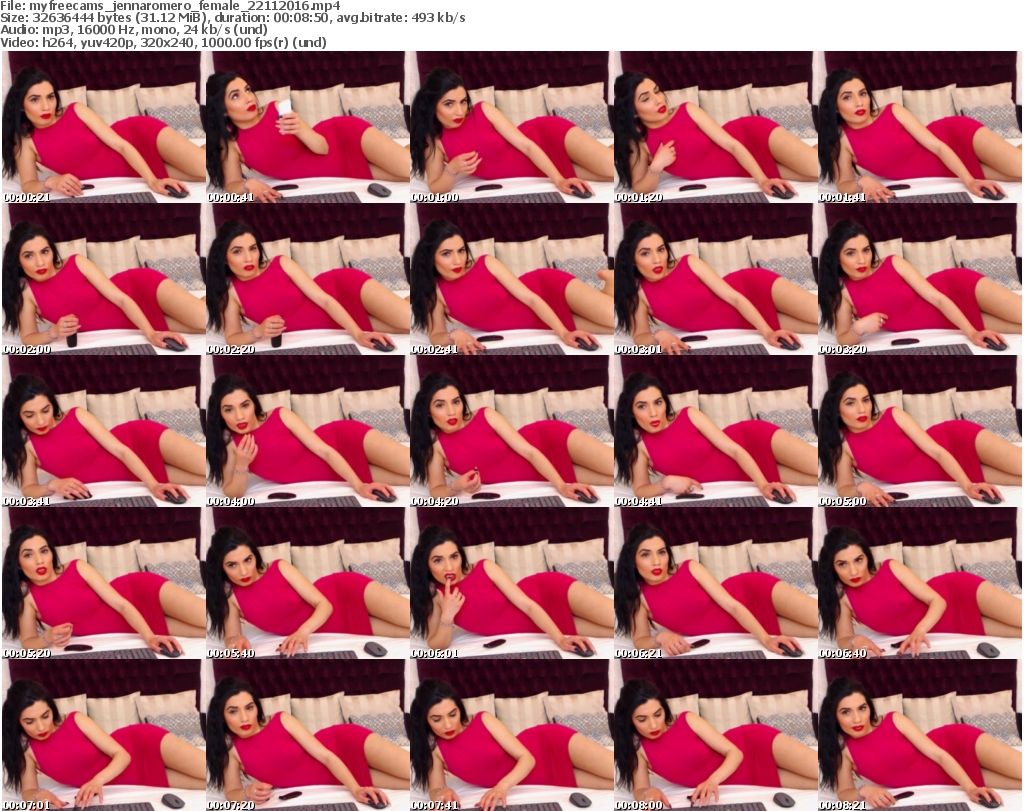Select the thumbnail stamped 00:07:20
1024x811 pixels.
tap(308, 735)
